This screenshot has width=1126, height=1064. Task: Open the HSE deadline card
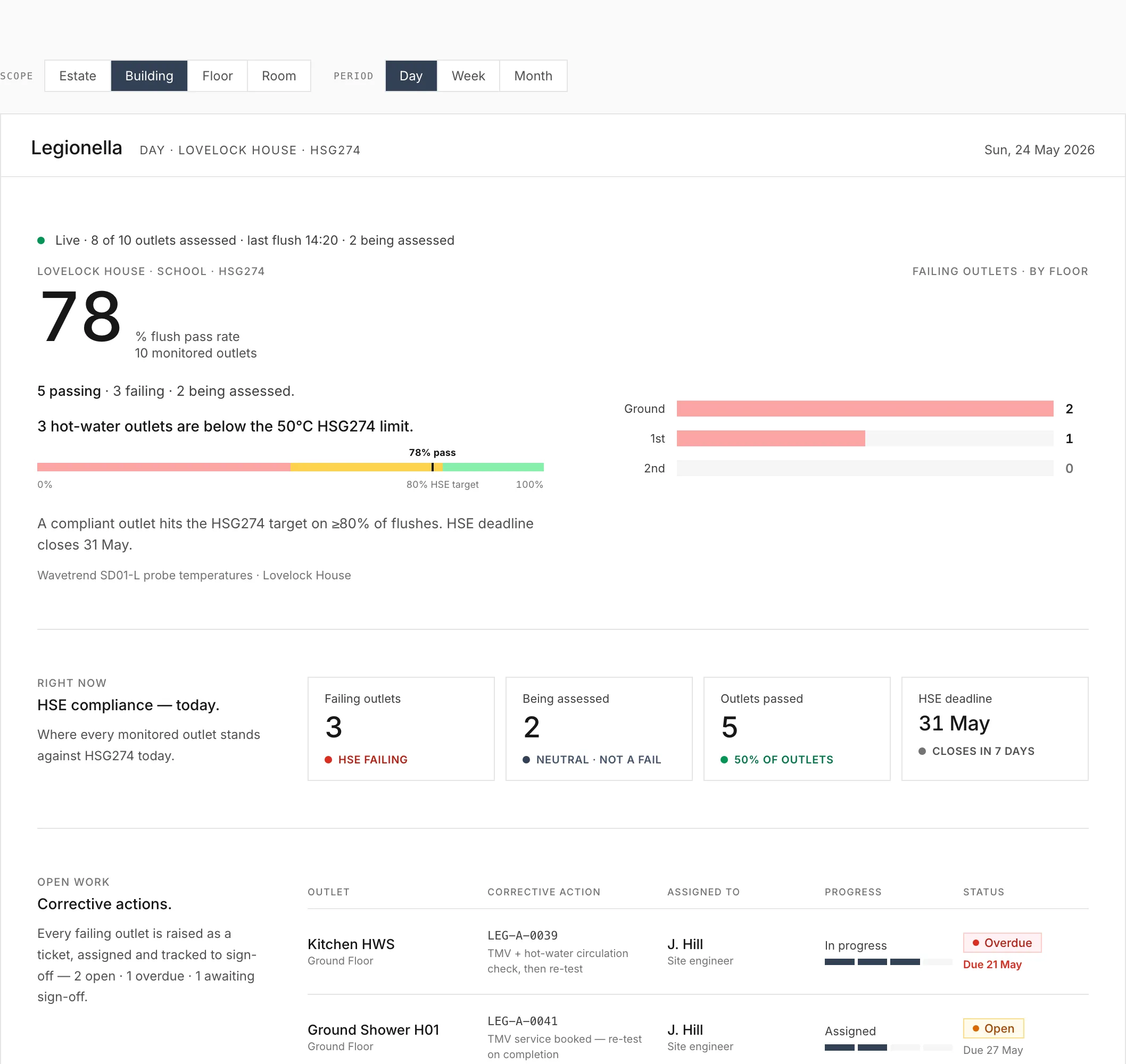point(995,729)
